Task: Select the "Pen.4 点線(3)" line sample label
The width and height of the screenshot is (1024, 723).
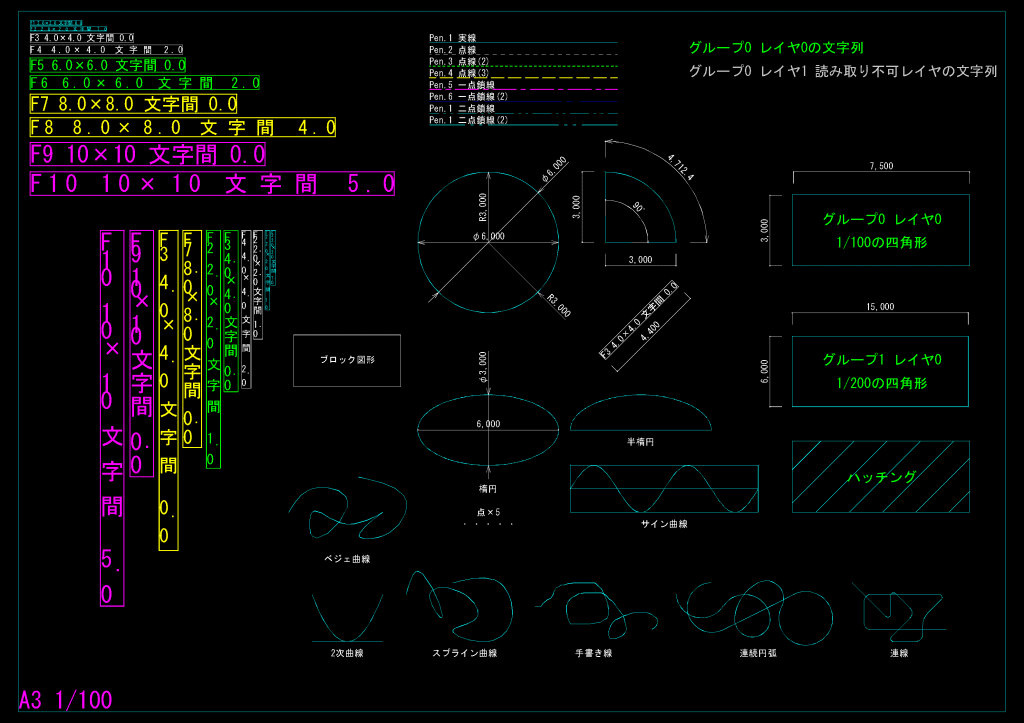Action: pos(459,73)
